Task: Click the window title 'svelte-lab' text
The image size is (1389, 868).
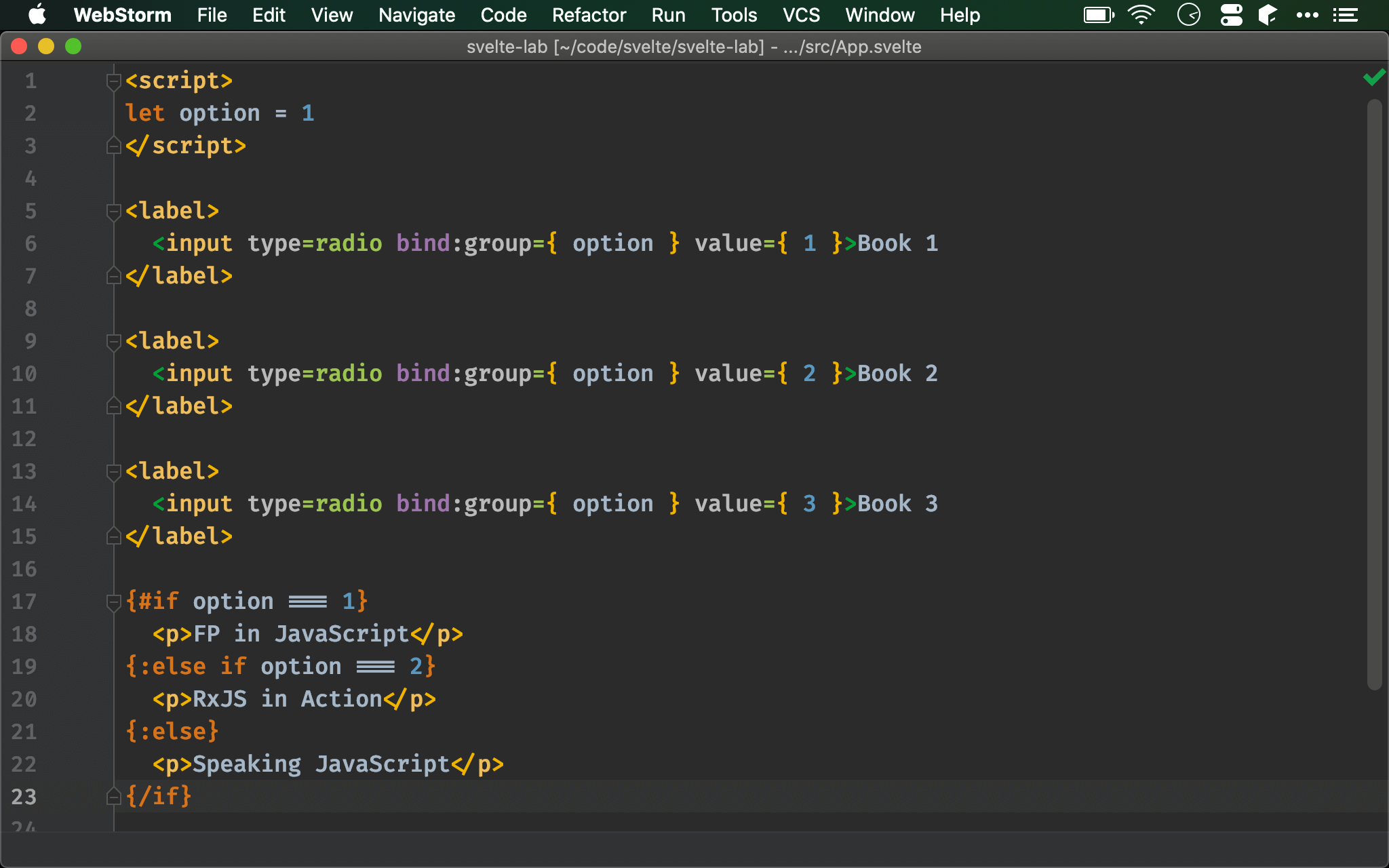Action: click(x=507, y=47)
